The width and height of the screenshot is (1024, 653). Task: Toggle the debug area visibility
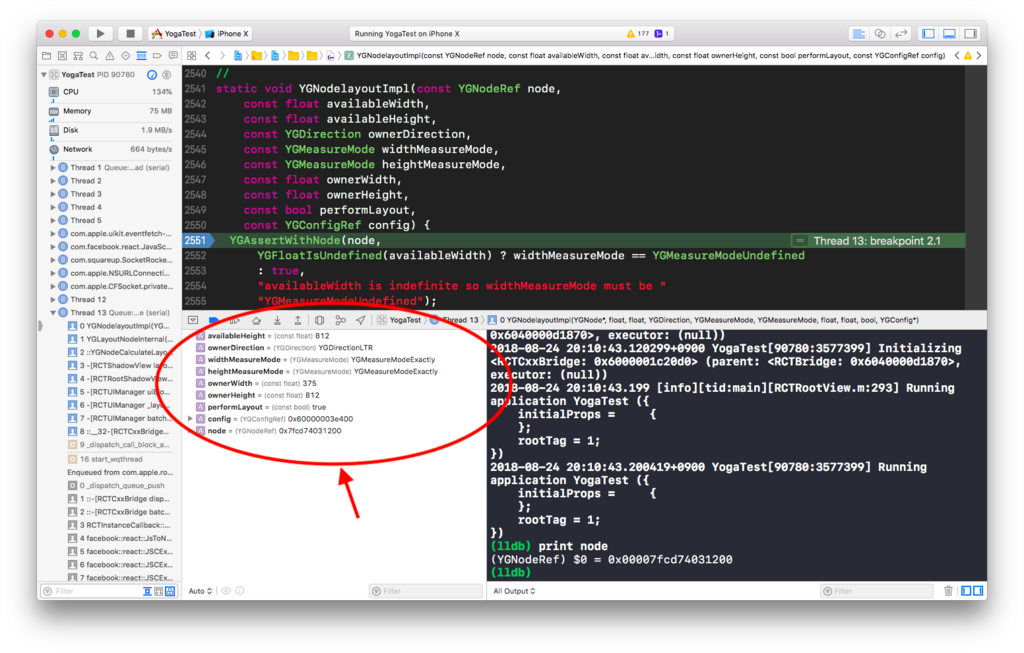pyautogui.click(x=950, y=33)
